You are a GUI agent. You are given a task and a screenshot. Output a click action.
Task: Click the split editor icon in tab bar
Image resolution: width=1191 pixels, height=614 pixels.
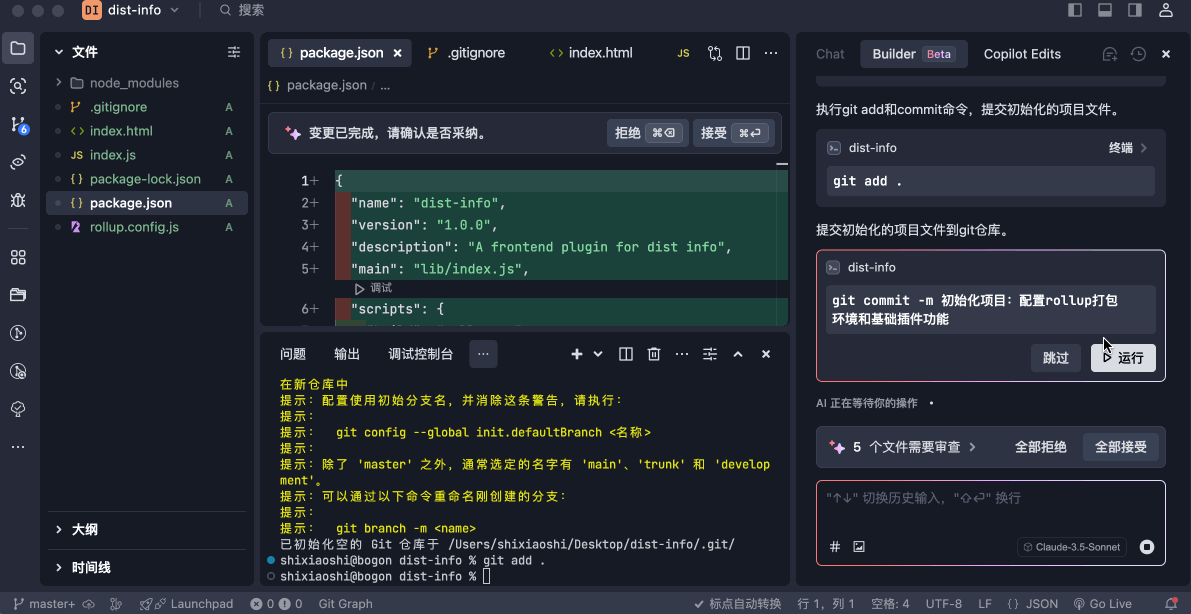743,53
